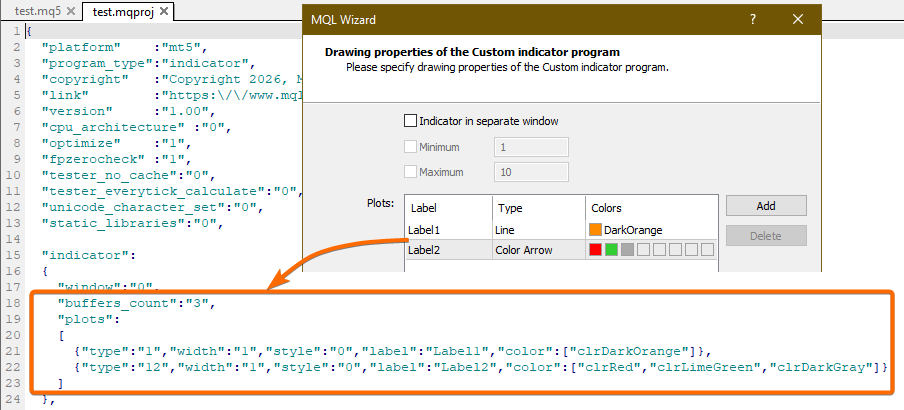Open the DarkOrange color swatch for Label1
904x410 pixels.
(596, 230)
